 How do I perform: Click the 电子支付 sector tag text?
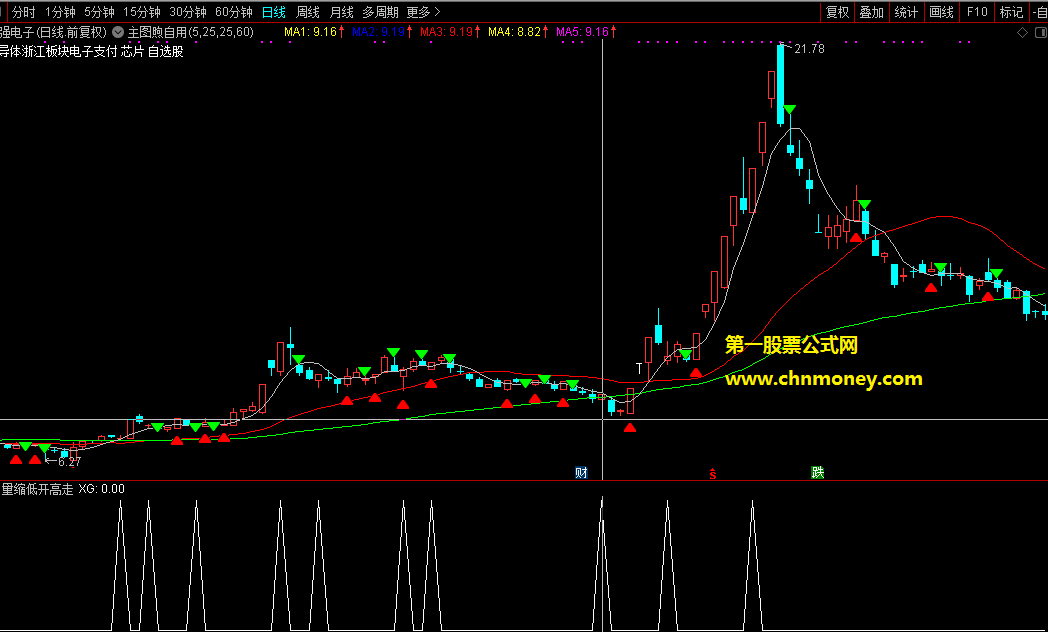pos(94,51)
